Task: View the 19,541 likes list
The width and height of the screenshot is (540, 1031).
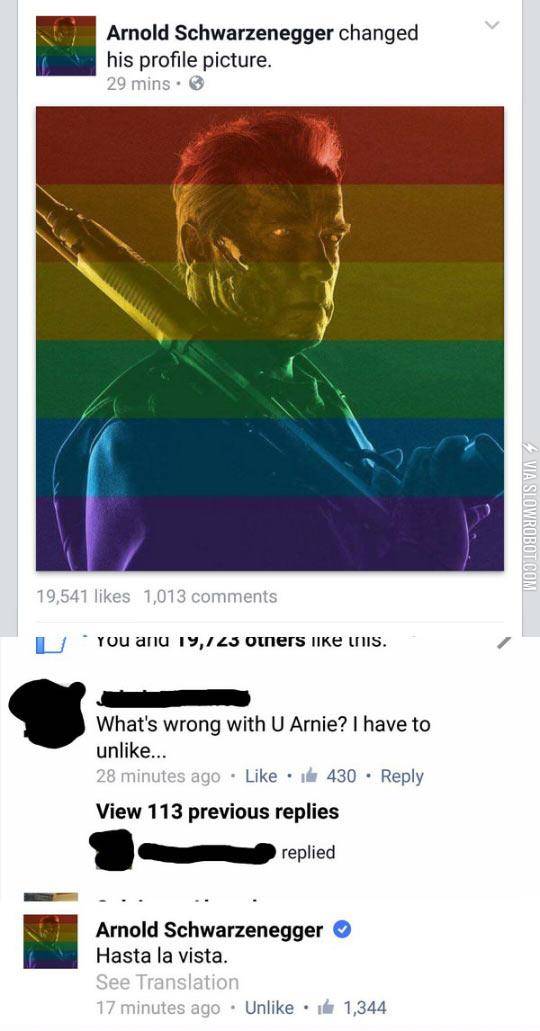Action: [83, 596]
